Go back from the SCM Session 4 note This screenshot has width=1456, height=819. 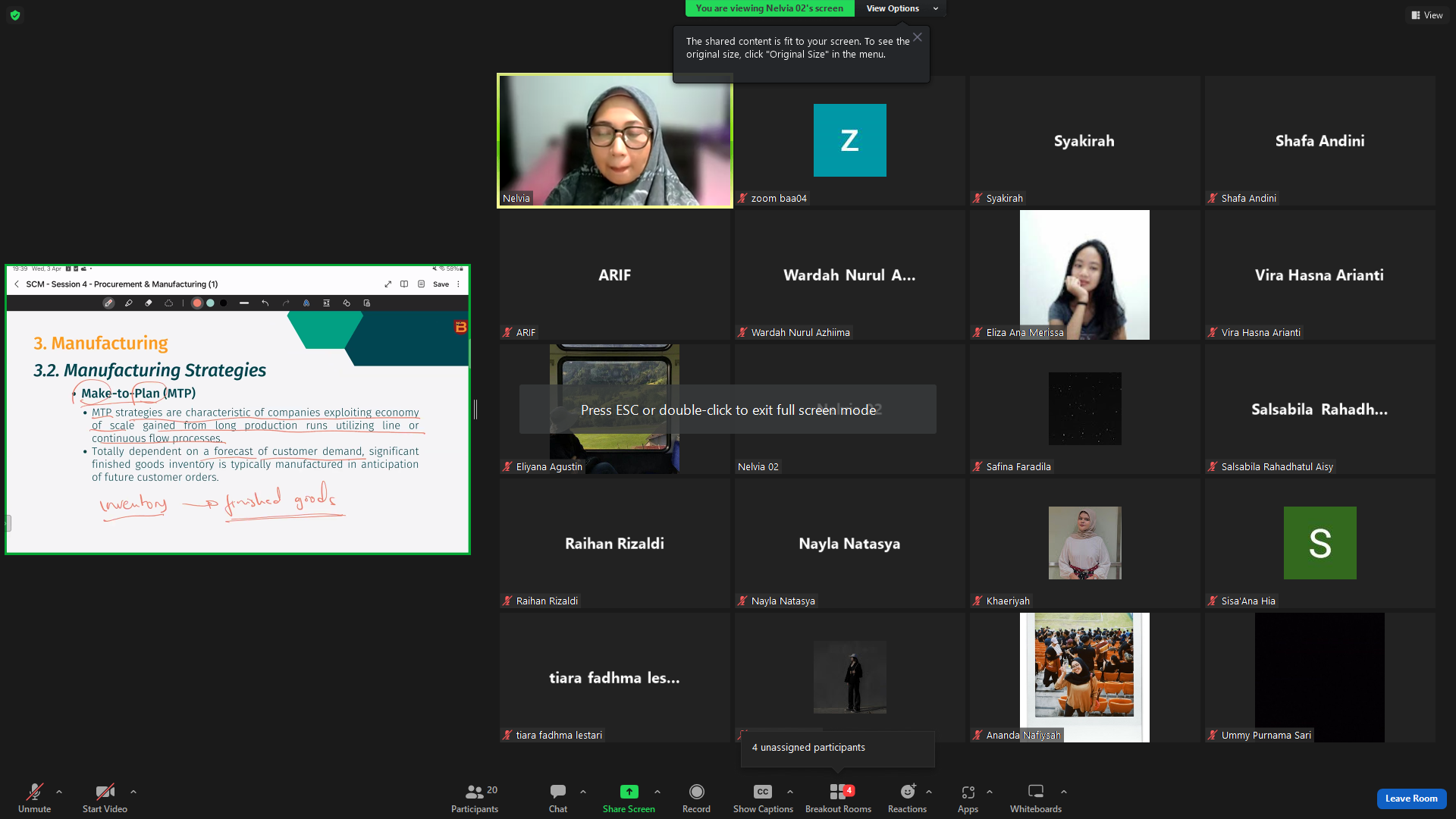[17, 284]
